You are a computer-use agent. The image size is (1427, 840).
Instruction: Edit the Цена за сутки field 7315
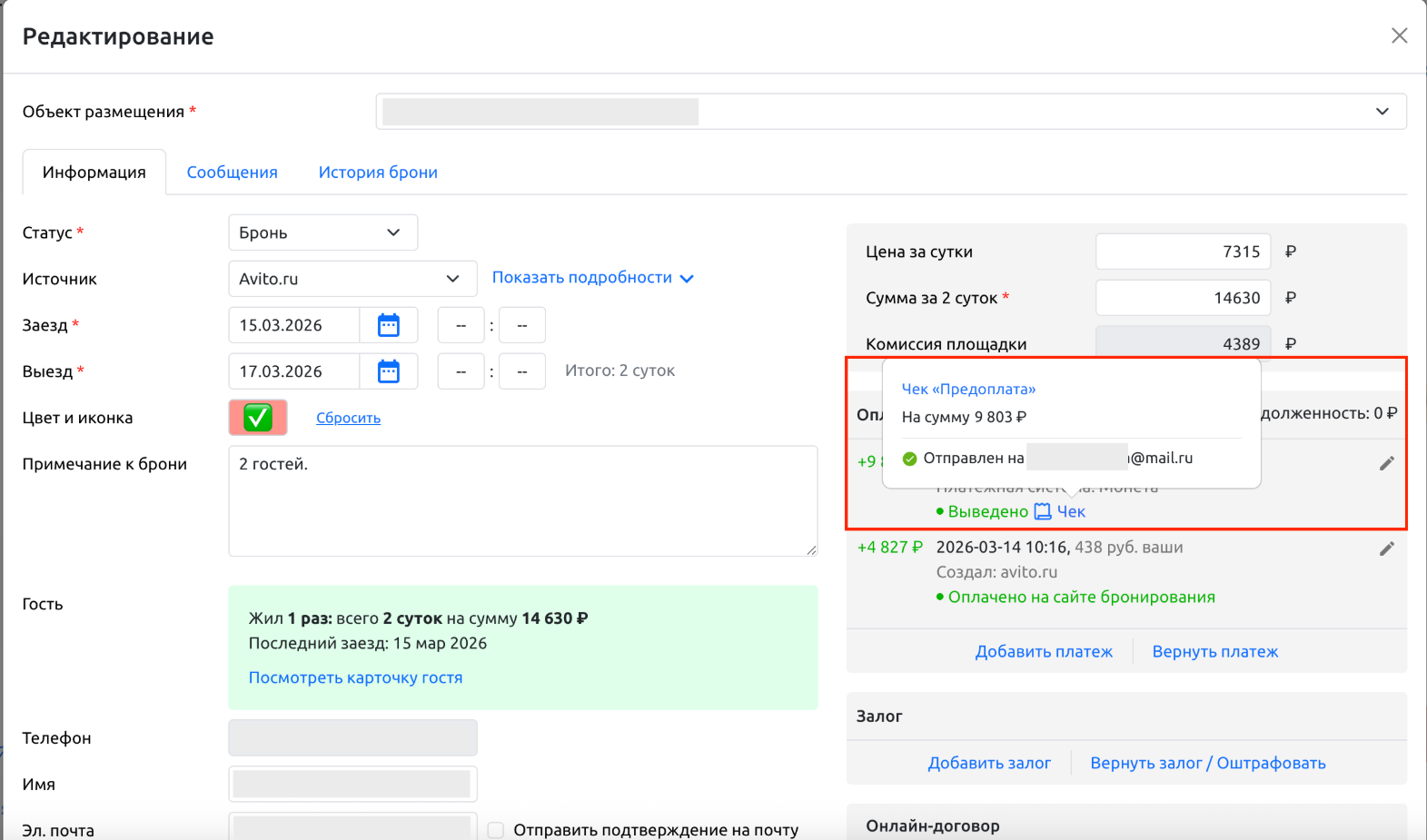click(1183, 252)
